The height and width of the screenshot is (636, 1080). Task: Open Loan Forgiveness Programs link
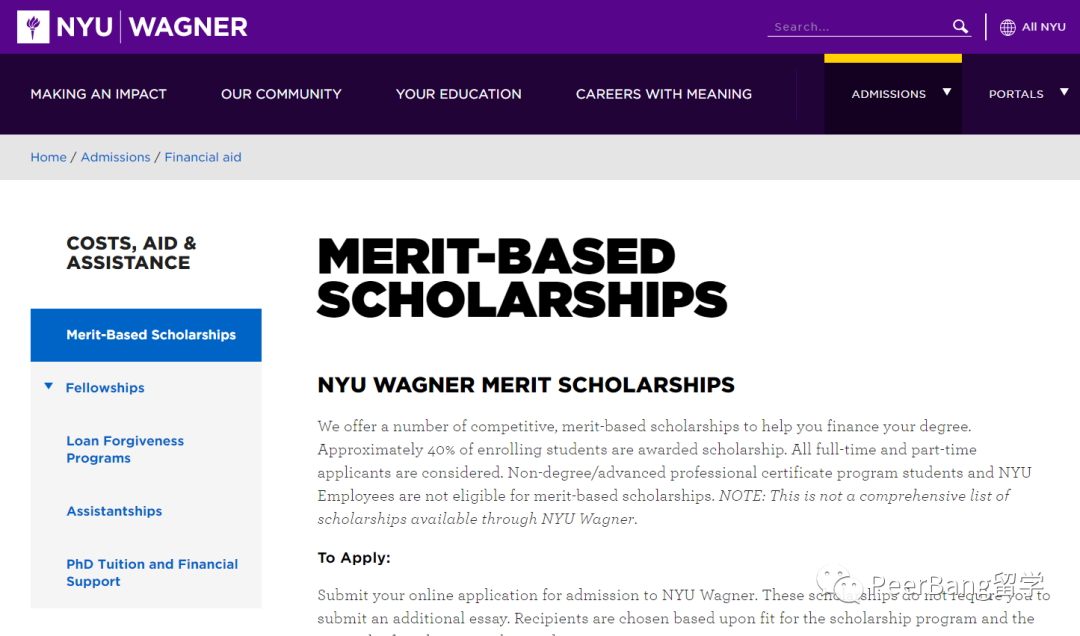point(125,449)
